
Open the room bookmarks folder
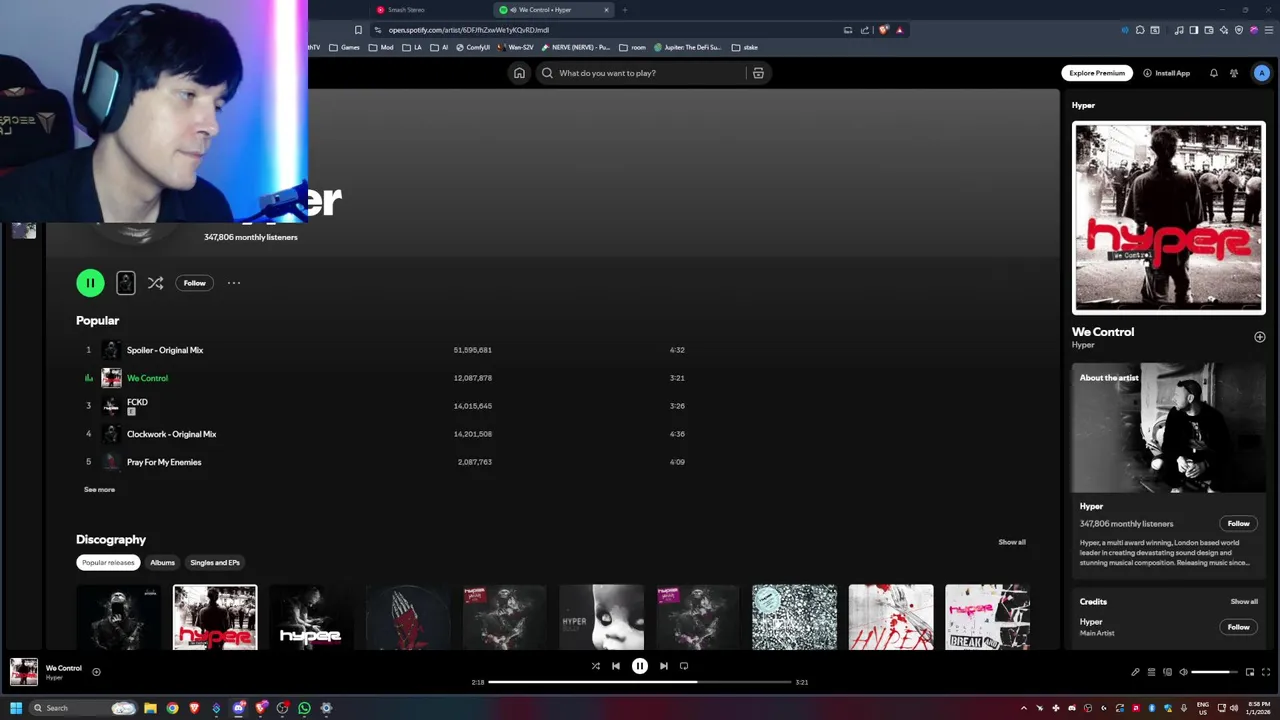click(x=632, y=47)
